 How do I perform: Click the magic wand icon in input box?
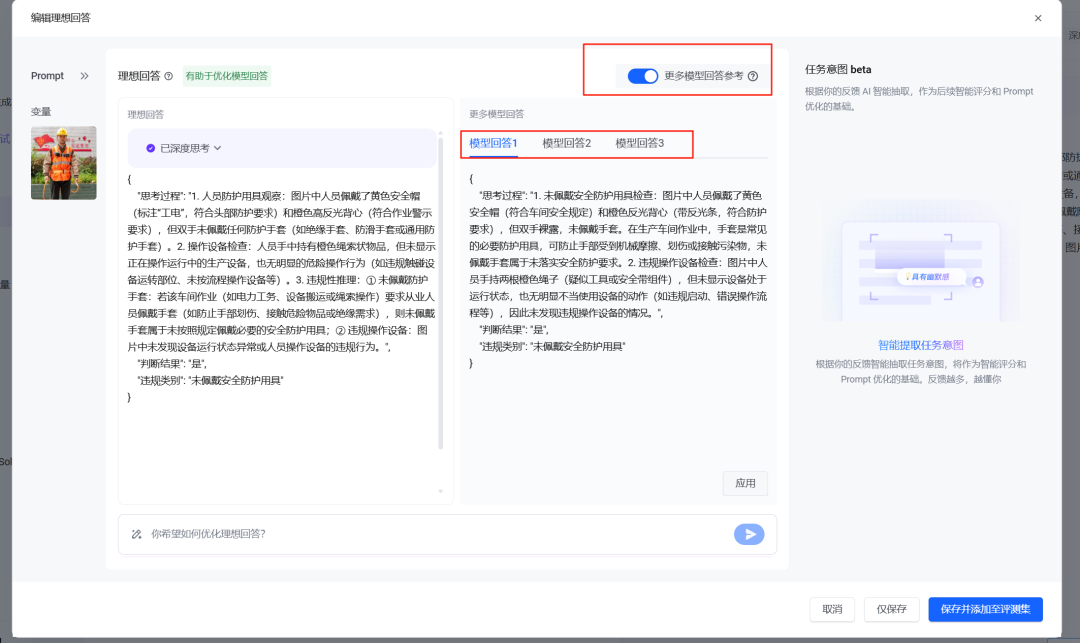click(x=137, y=534)
